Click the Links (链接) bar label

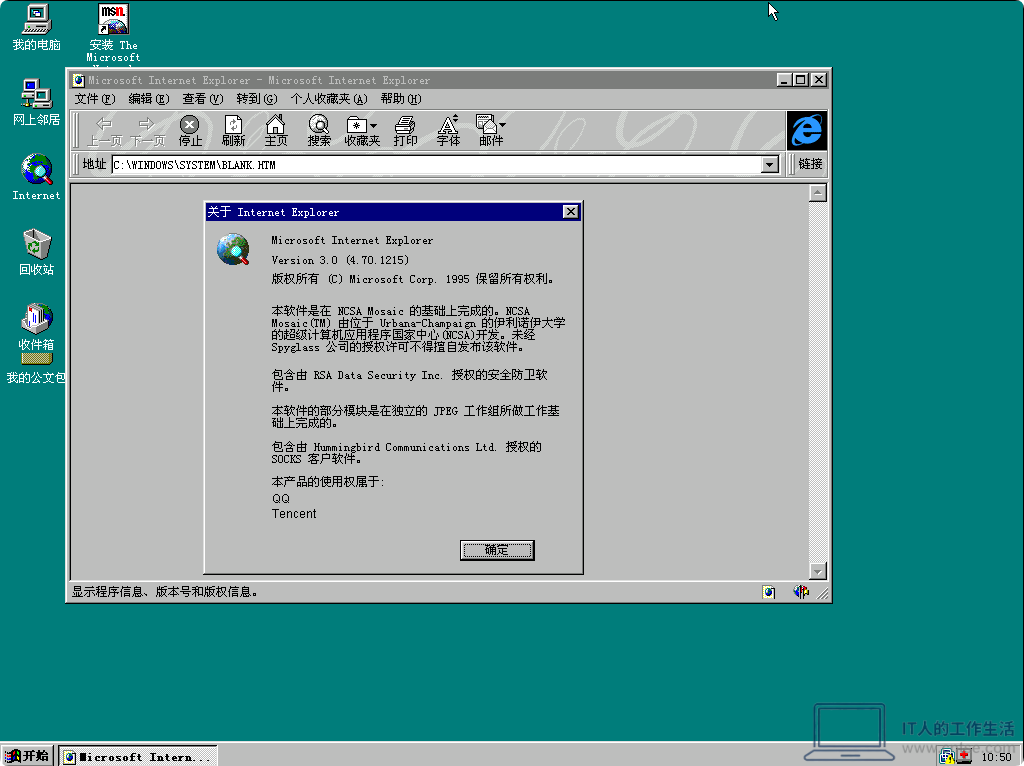[810, 164]
